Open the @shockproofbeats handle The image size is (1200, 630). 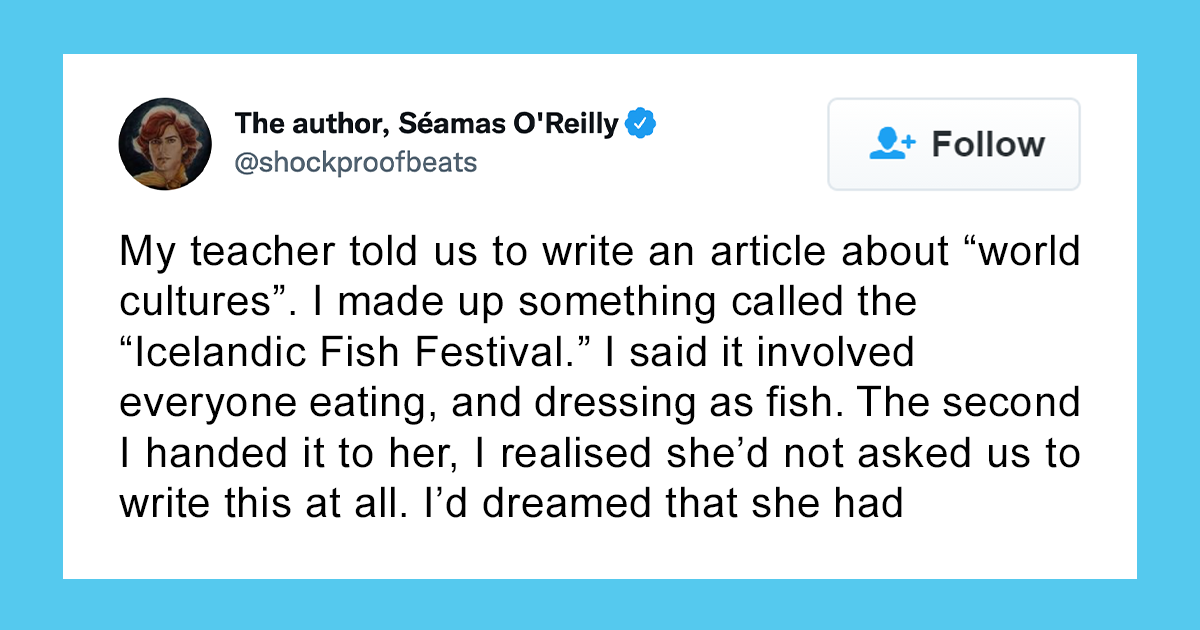click(355, 162)
